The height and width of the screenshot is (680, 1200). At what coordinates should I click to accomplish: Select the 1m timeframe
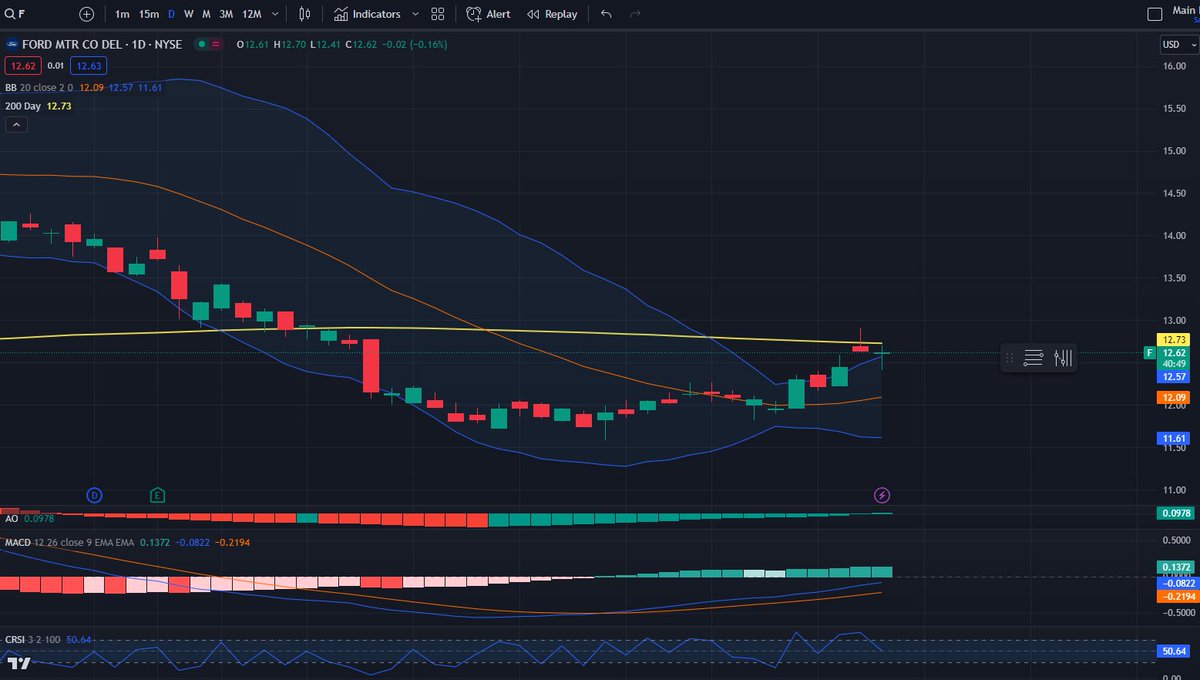pyautogui.click(x=122, y=14)
